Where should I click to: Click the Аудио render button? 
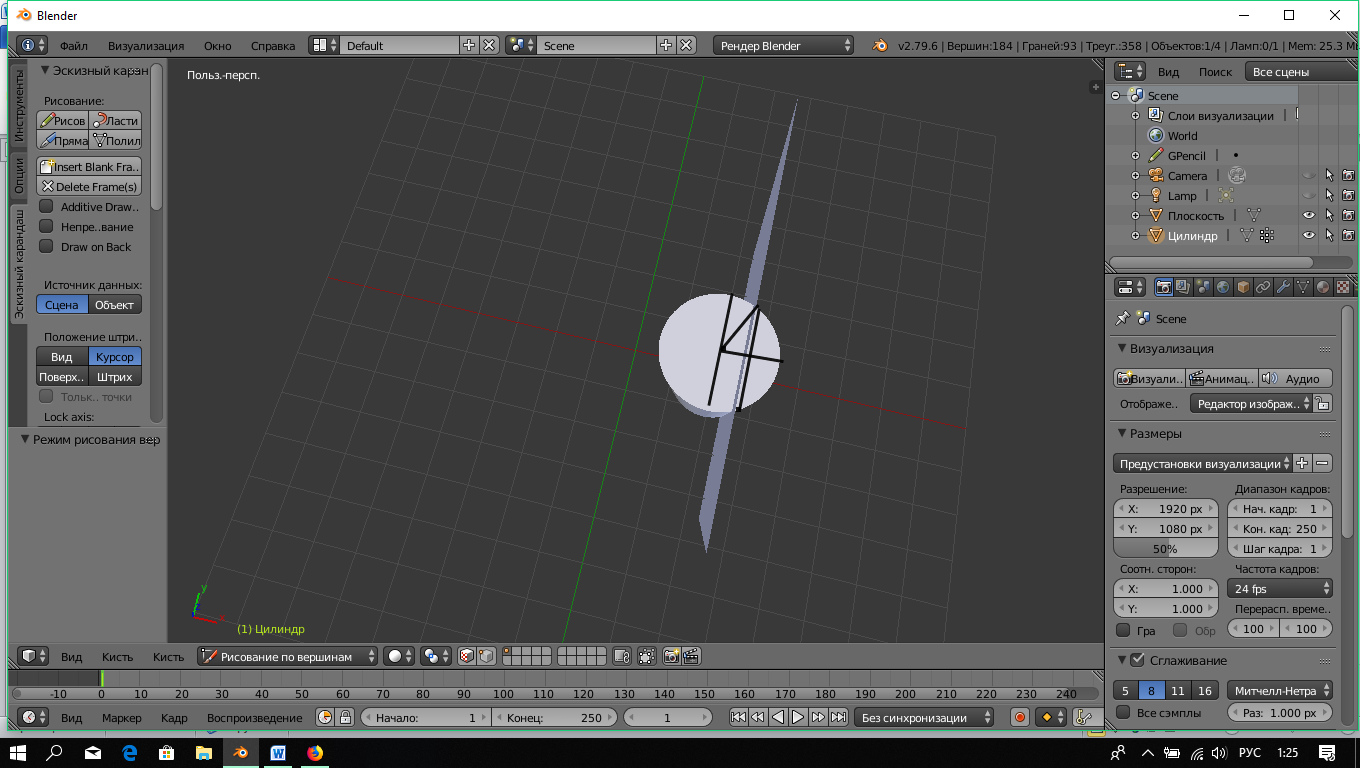click(x=1294, y=378)
